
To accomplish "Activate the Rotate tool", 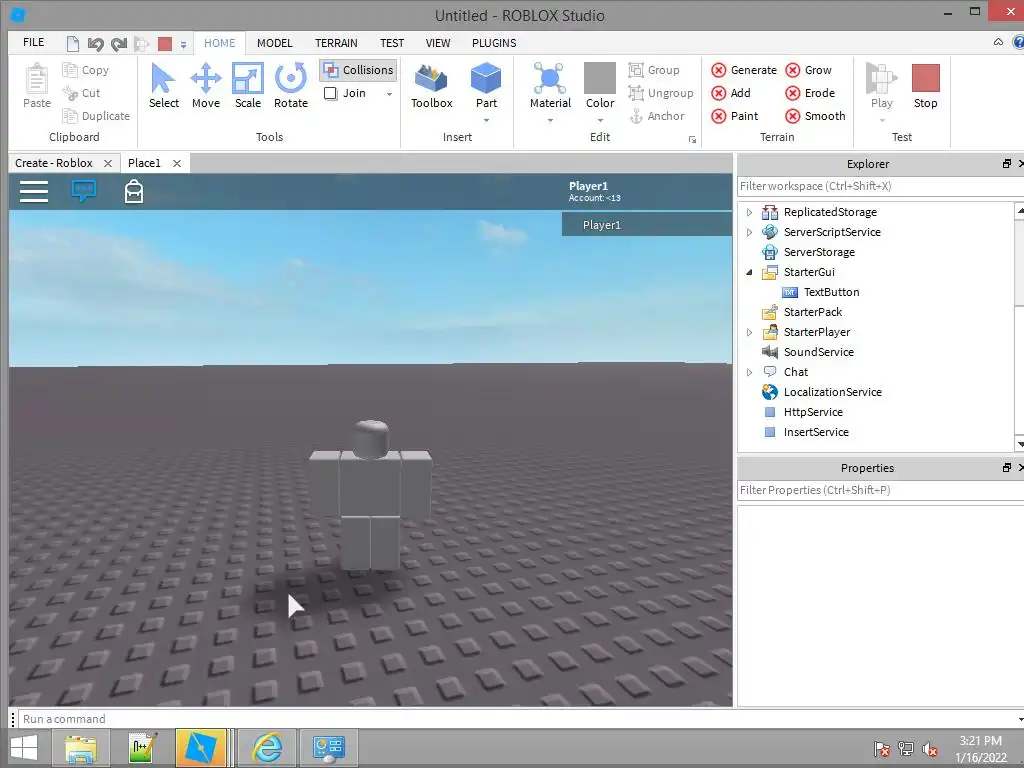I will point(291,85).
